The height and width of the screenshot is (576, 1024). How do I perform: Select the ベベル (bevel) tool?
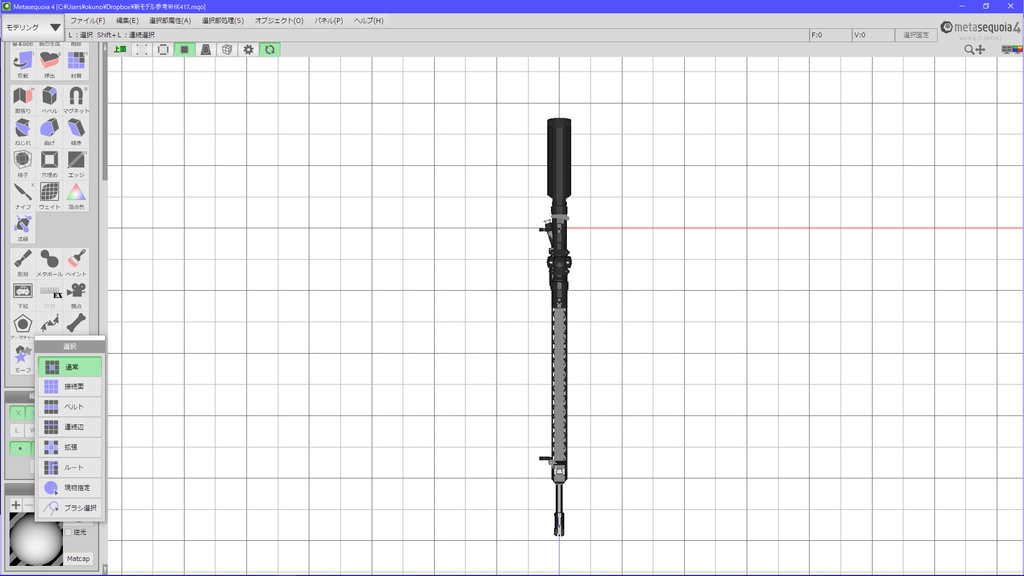tap(50, 99)
